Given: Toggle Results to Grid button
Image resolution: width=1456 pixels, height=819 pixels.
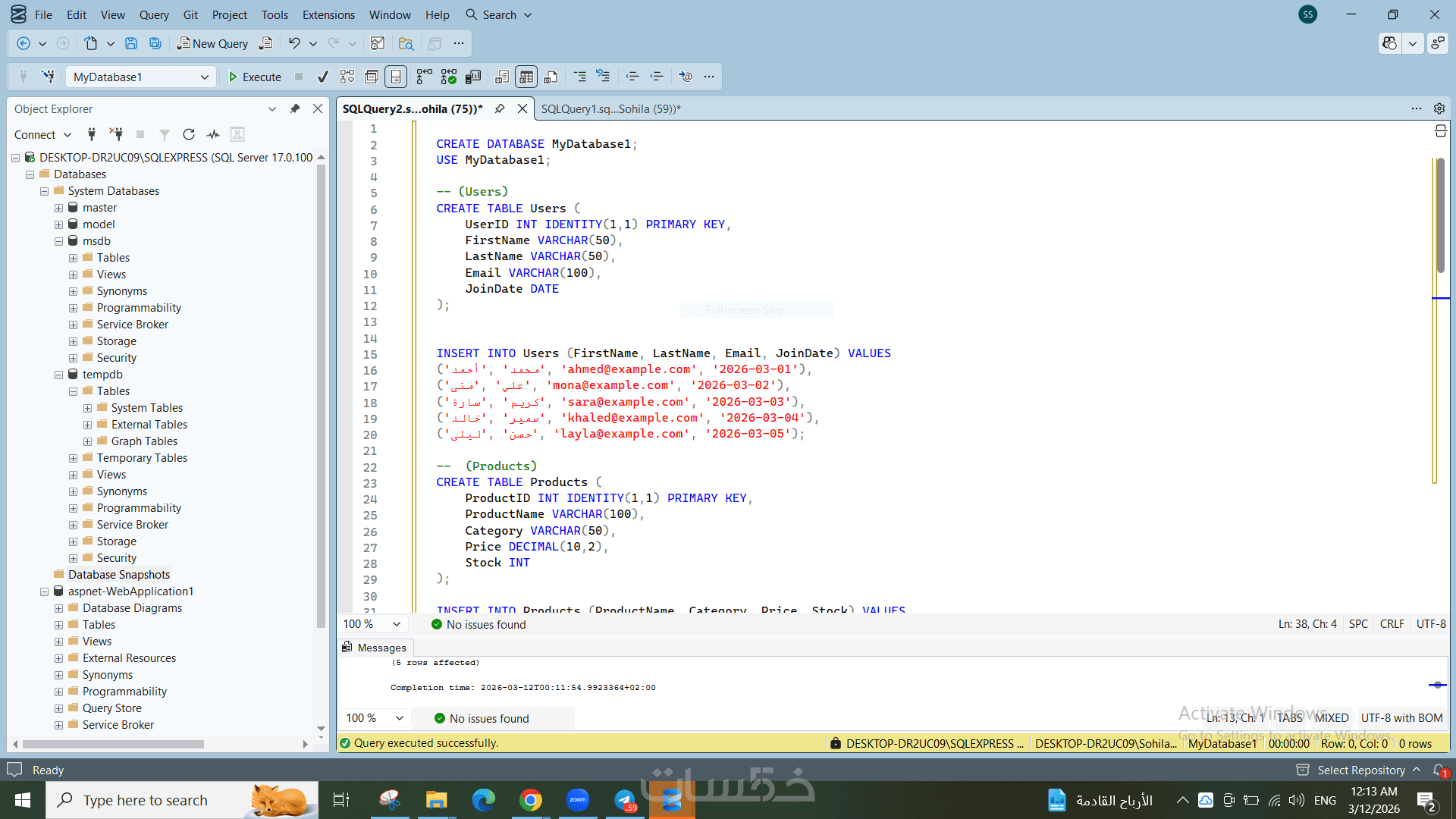Looking at the screenshot, I should (x=526, y=77).
